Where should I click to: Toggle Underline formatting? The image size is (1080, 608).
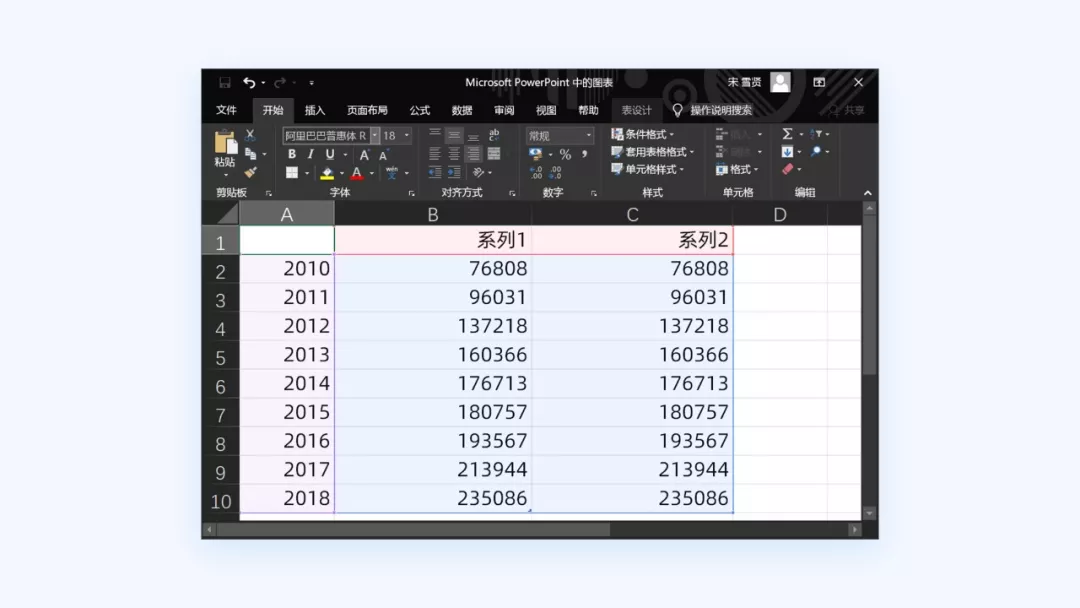tap(330, 154)
